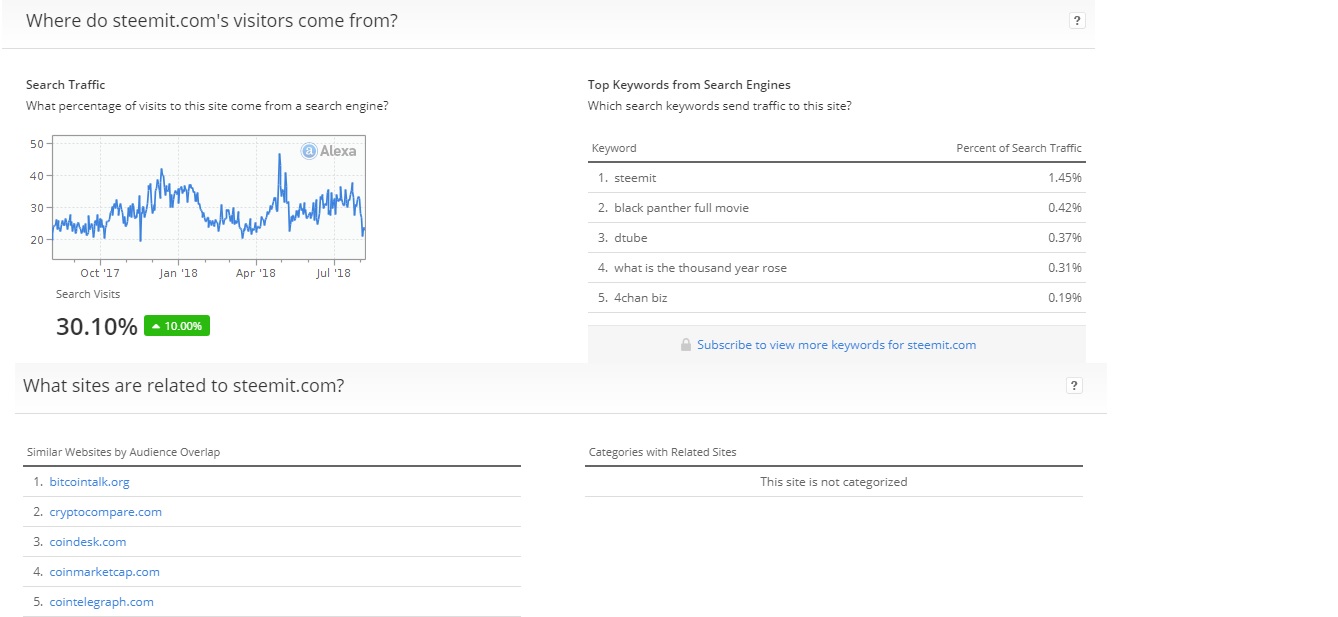Click the Alexa logo on the chart
The image size is (1338, 617).
(329, 151)
